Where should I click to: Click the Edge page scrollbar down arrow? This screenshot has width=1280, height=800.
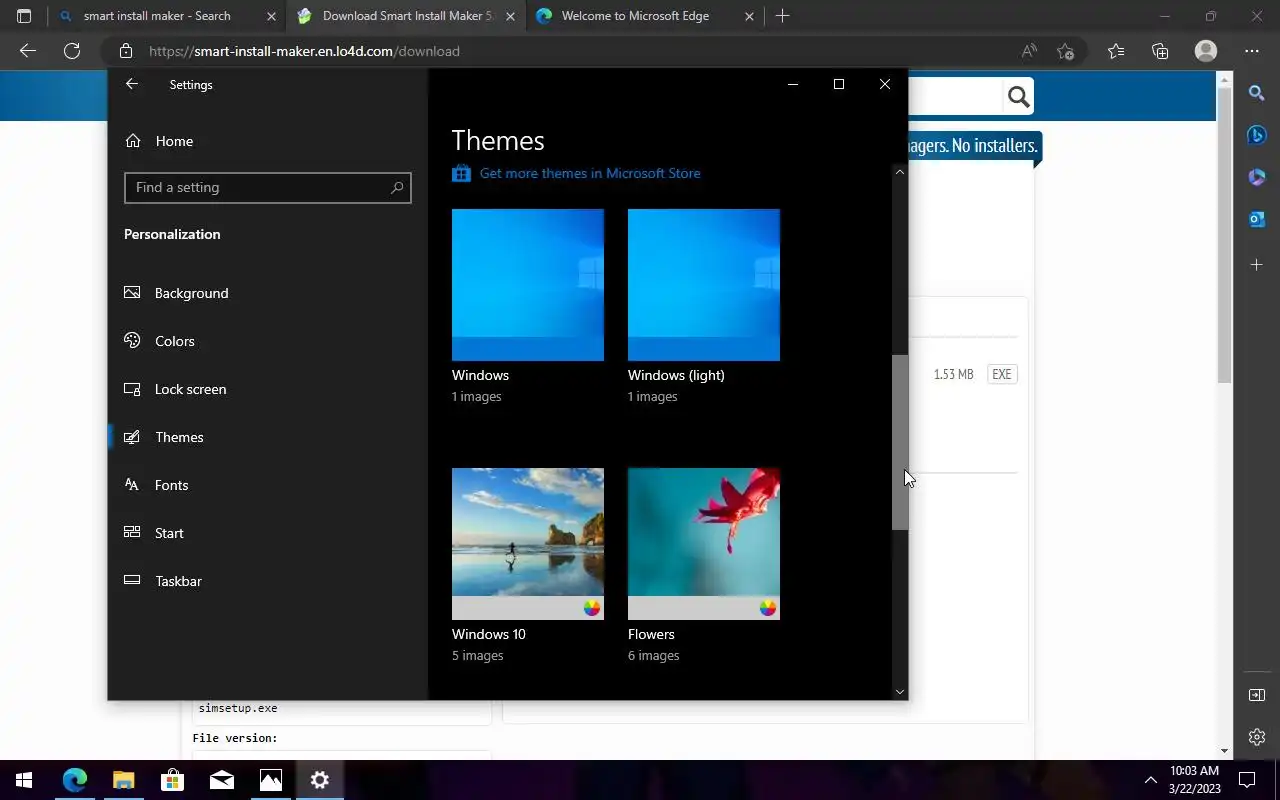click(1224, 751)
